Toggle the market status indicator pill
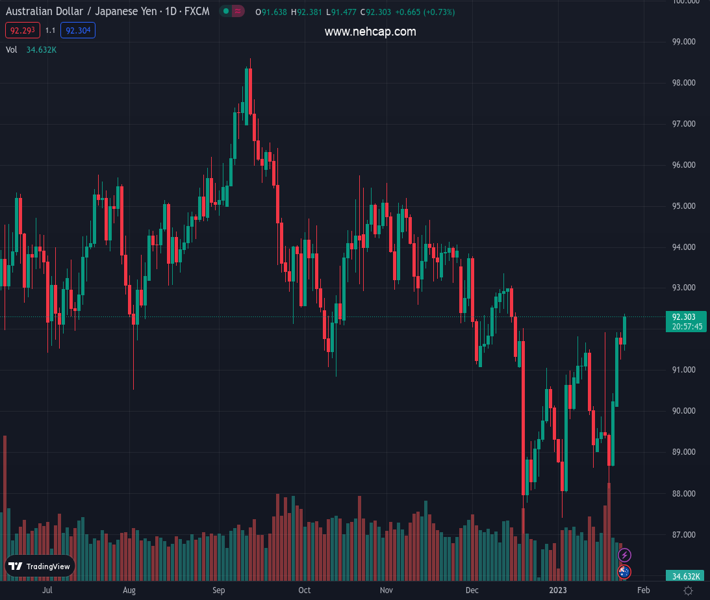 click(x=232, y=12)
